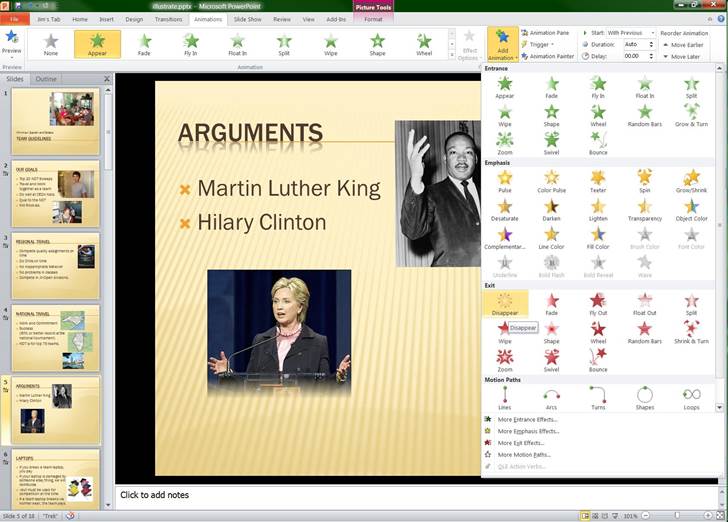
Task: Switch to the Insert tab
Action: (x=106, y=20)
